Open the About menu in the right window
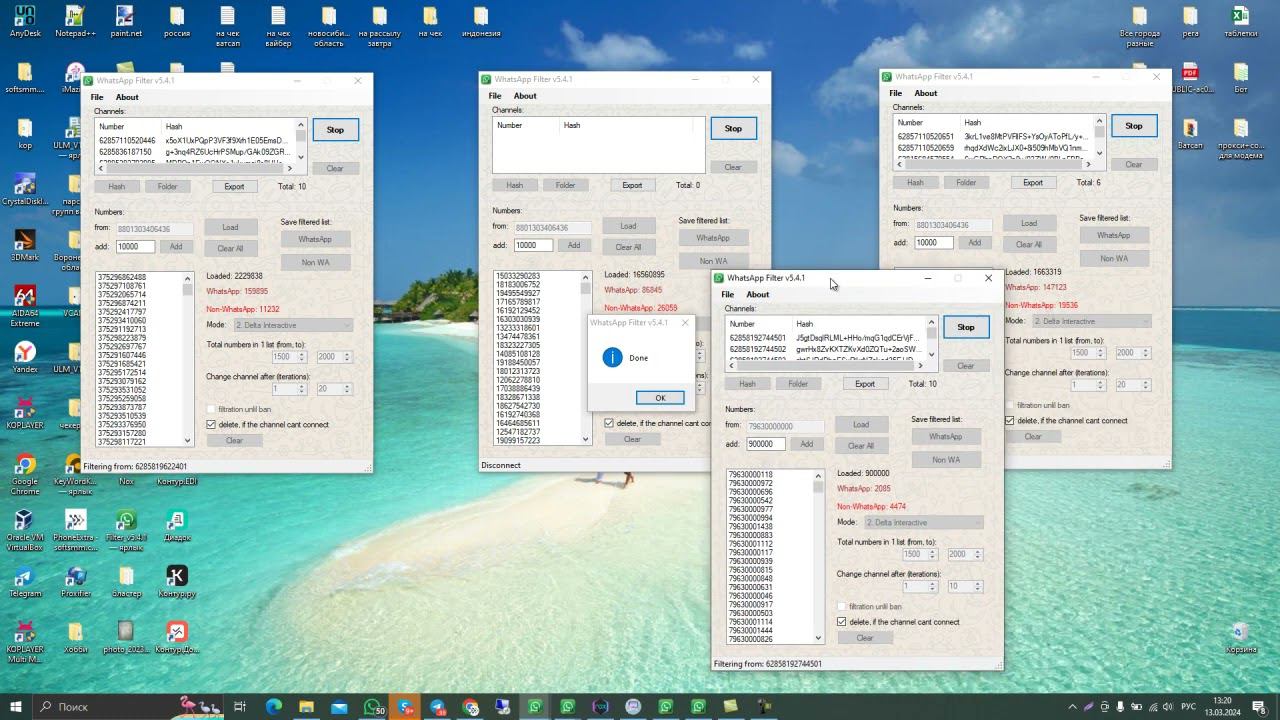Image resolution: width=1280 pixels, height=720 pixels. (926, 93)
